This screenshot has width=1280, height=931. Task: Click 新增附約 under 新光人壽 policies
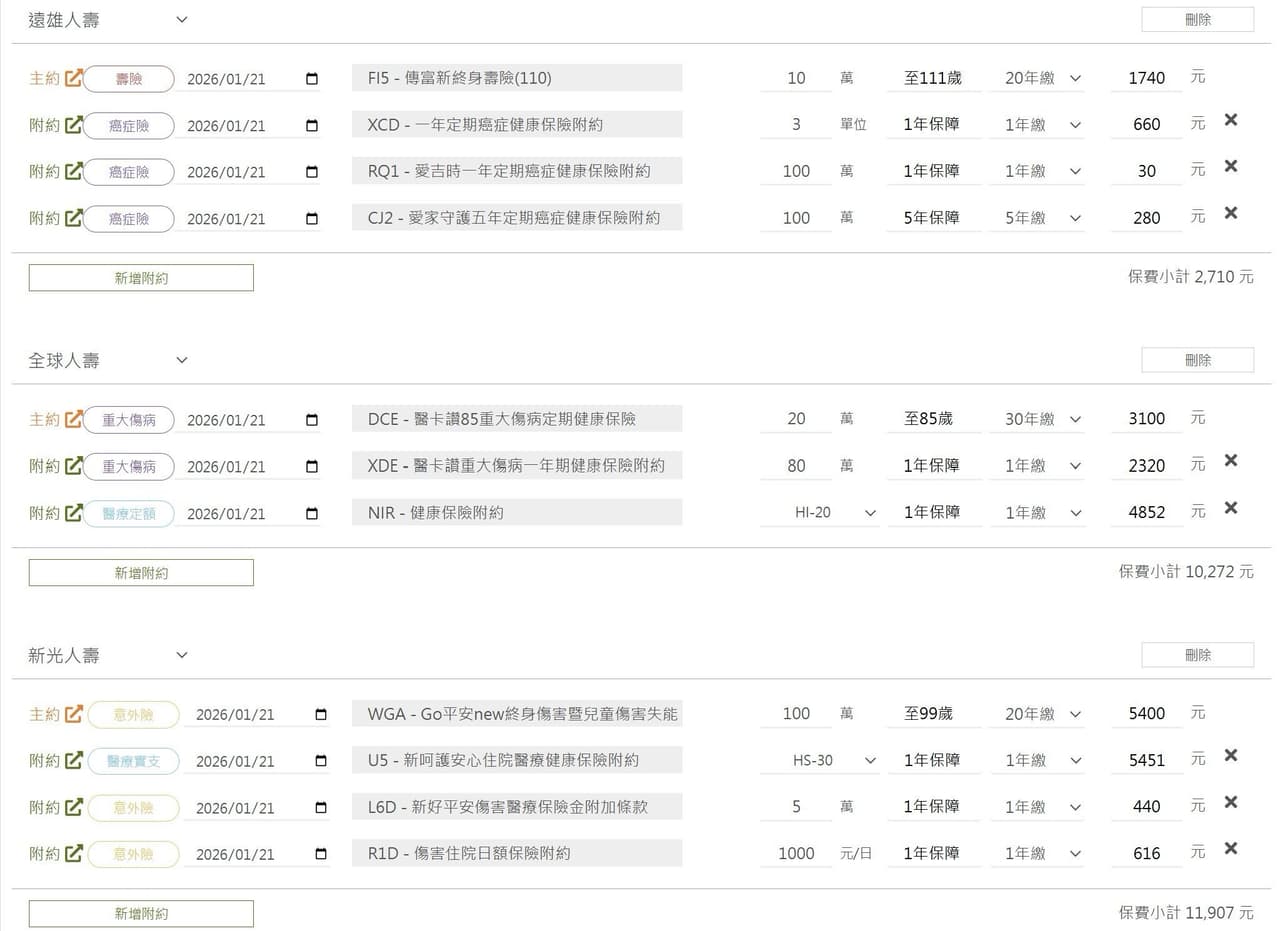(141, 914)
